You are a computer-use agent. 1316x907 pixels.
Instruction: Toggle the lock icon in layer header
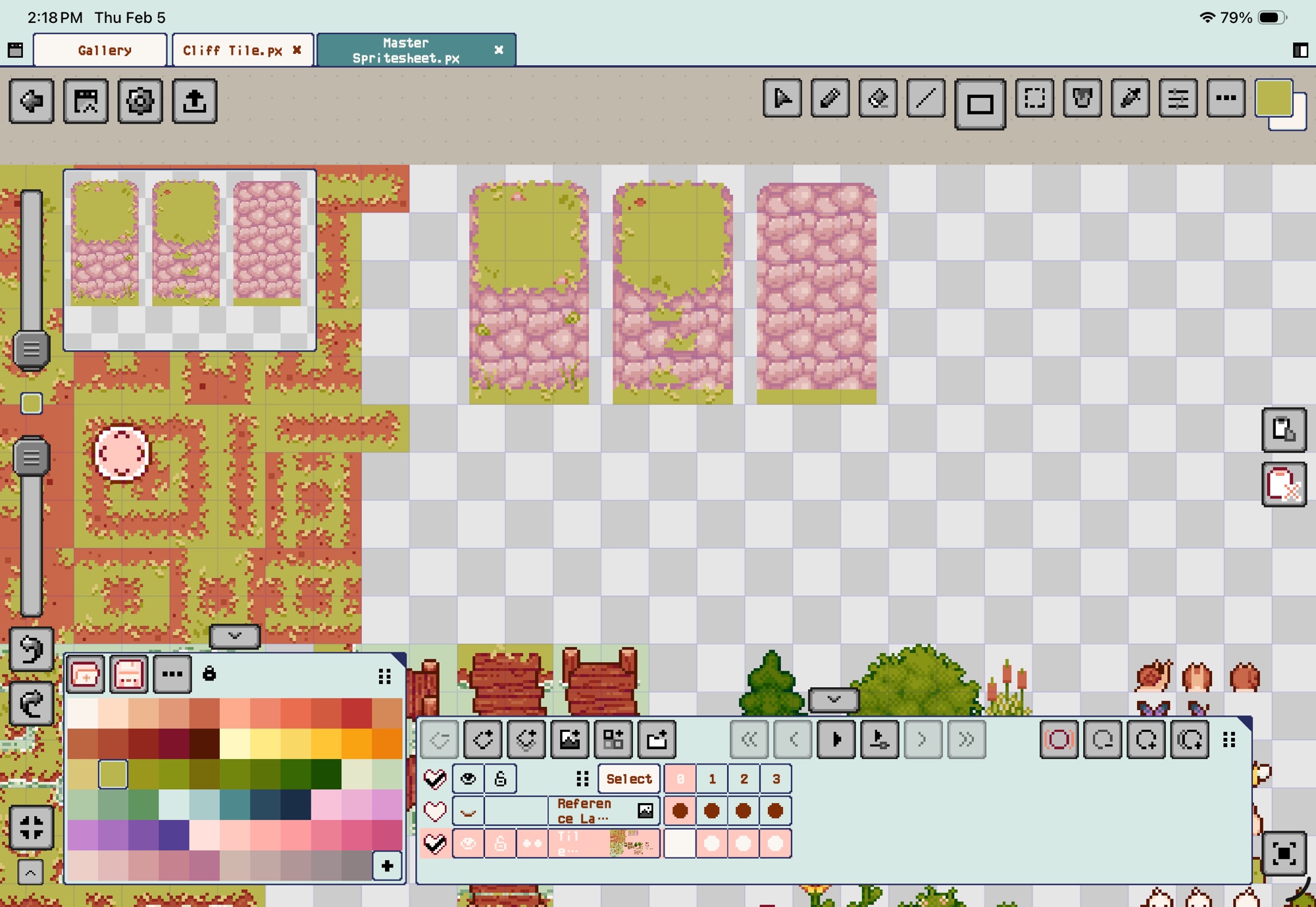[500, 779]
